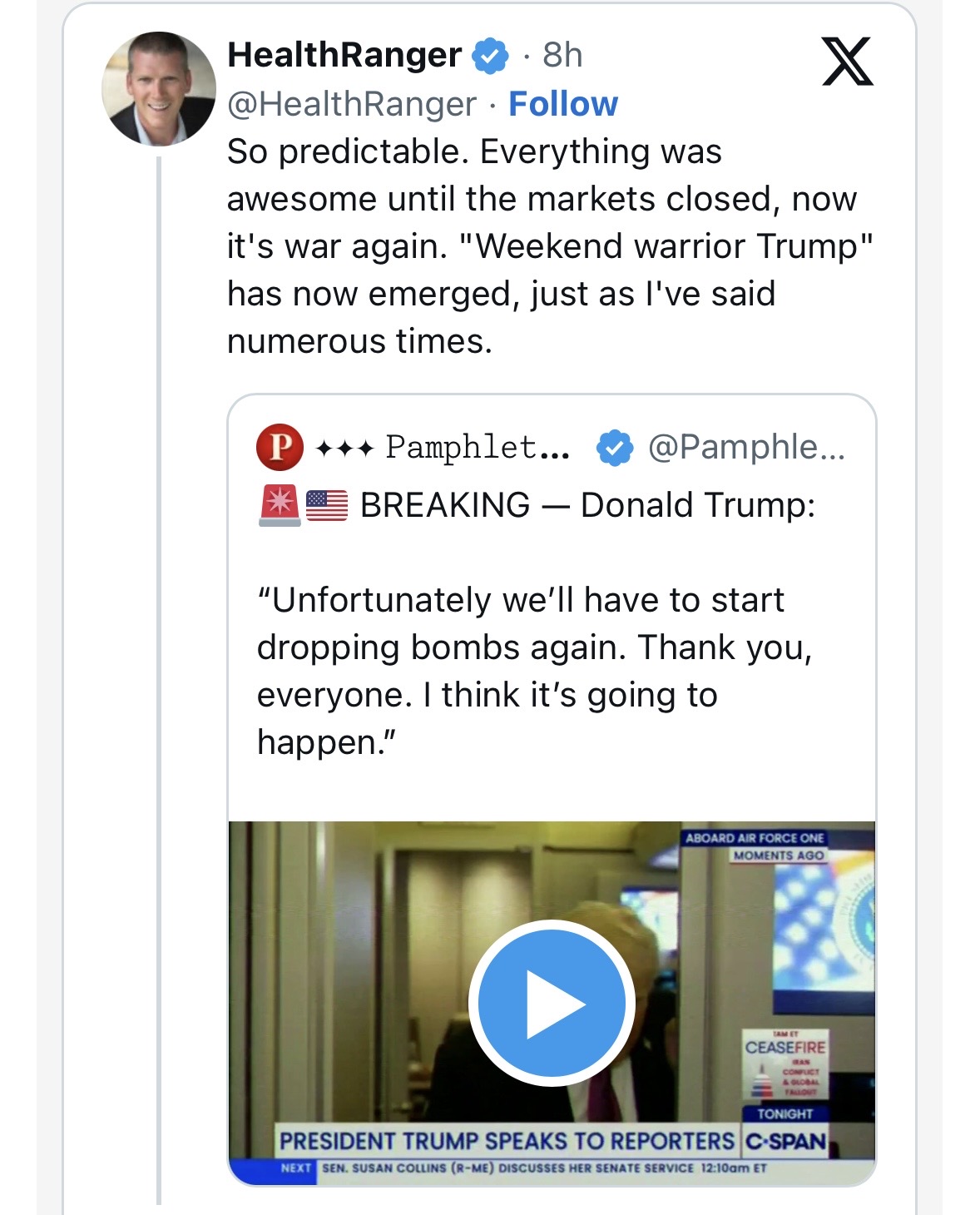Image resolution: width=980 pixels, height=1215 pixels.
Task: Open quoted tweet BREAKING Donald Trump text
Action: point(587,505)
